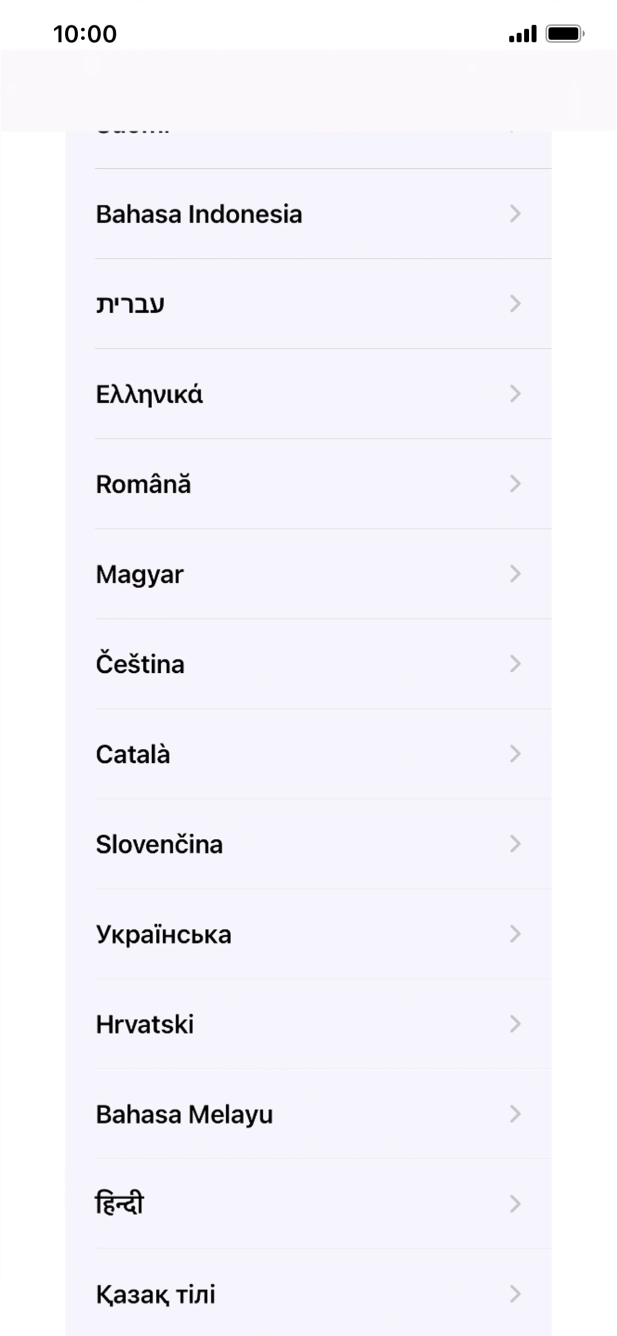Open the chevron next to Bahasa Indonesia
617x1336 pixels.
515,214
